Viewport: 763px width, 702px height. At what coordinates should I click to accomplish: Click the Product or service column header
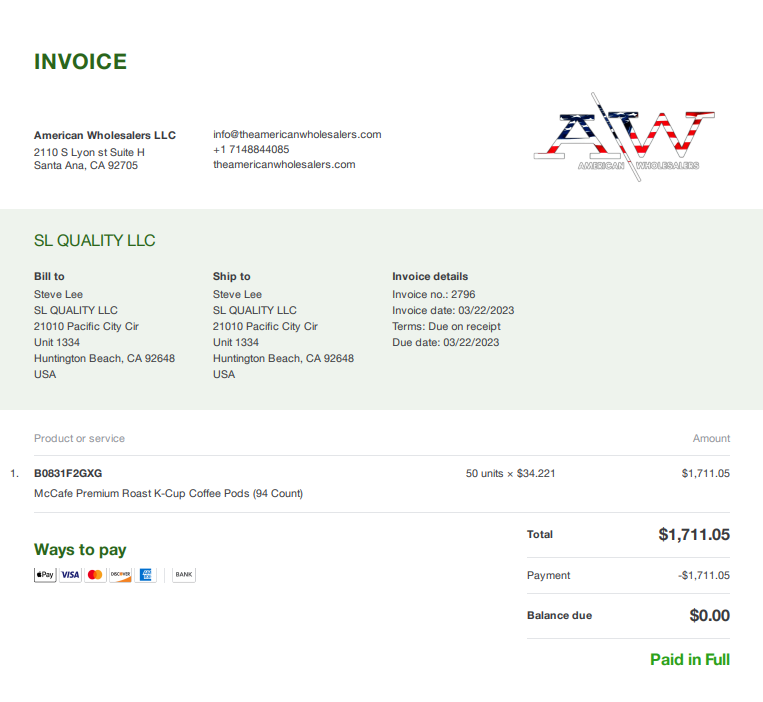[x=79, y=438]
